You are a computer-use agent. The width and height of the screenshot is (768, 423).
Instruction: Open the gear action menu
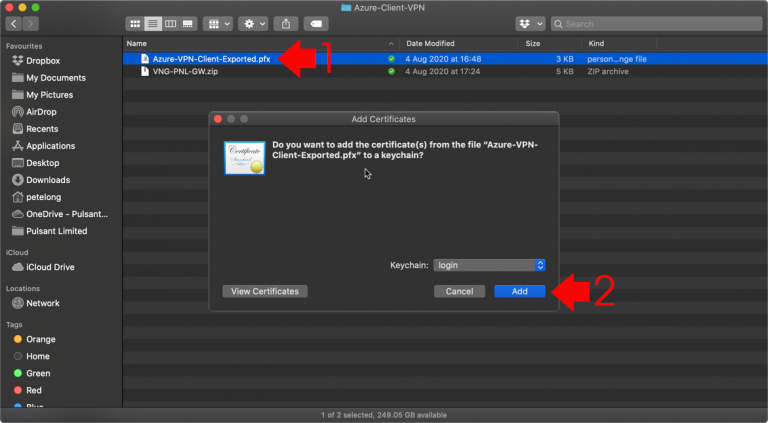pyautogui.click(x=253, y=24)
